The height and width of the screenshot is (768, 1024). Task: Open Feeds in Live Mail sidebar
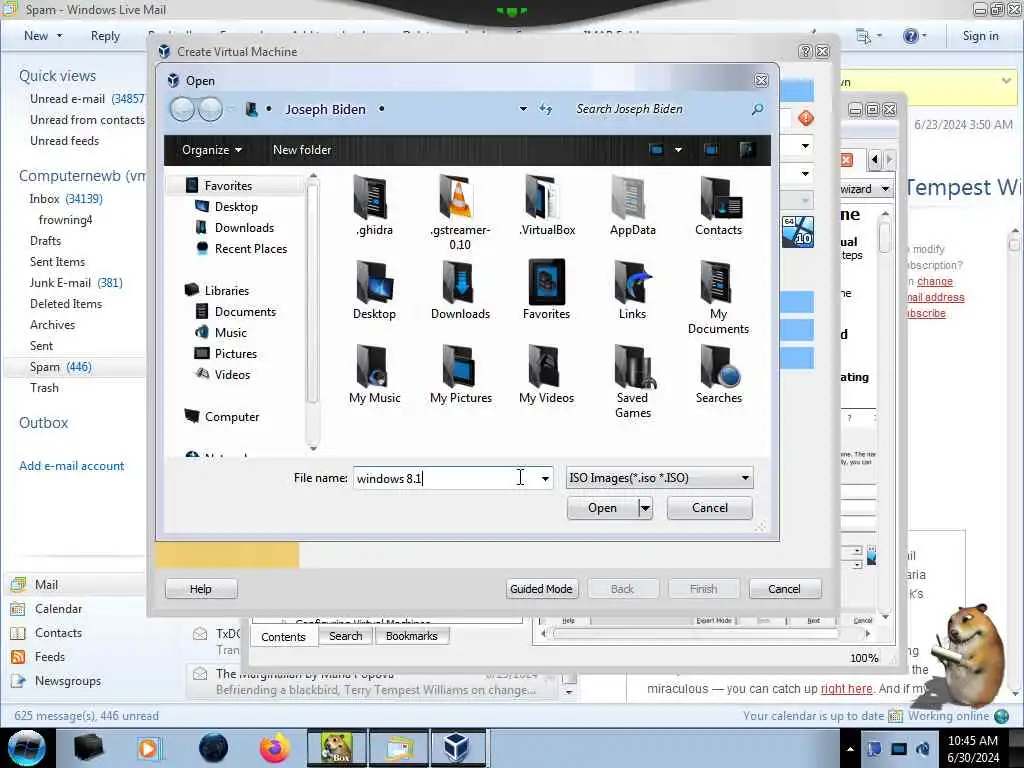50,657
